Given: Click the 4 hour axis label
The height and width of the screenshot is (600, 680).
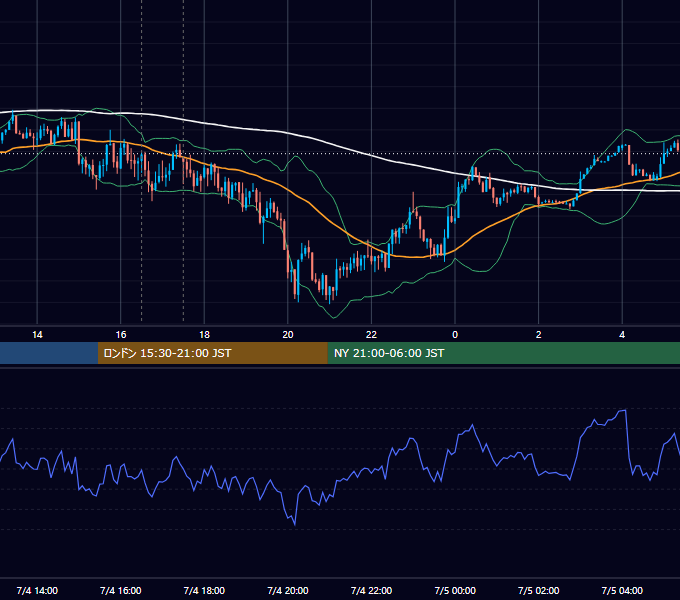Looking at the screenshot, I should pyautogui.click(x=622, y=335).
